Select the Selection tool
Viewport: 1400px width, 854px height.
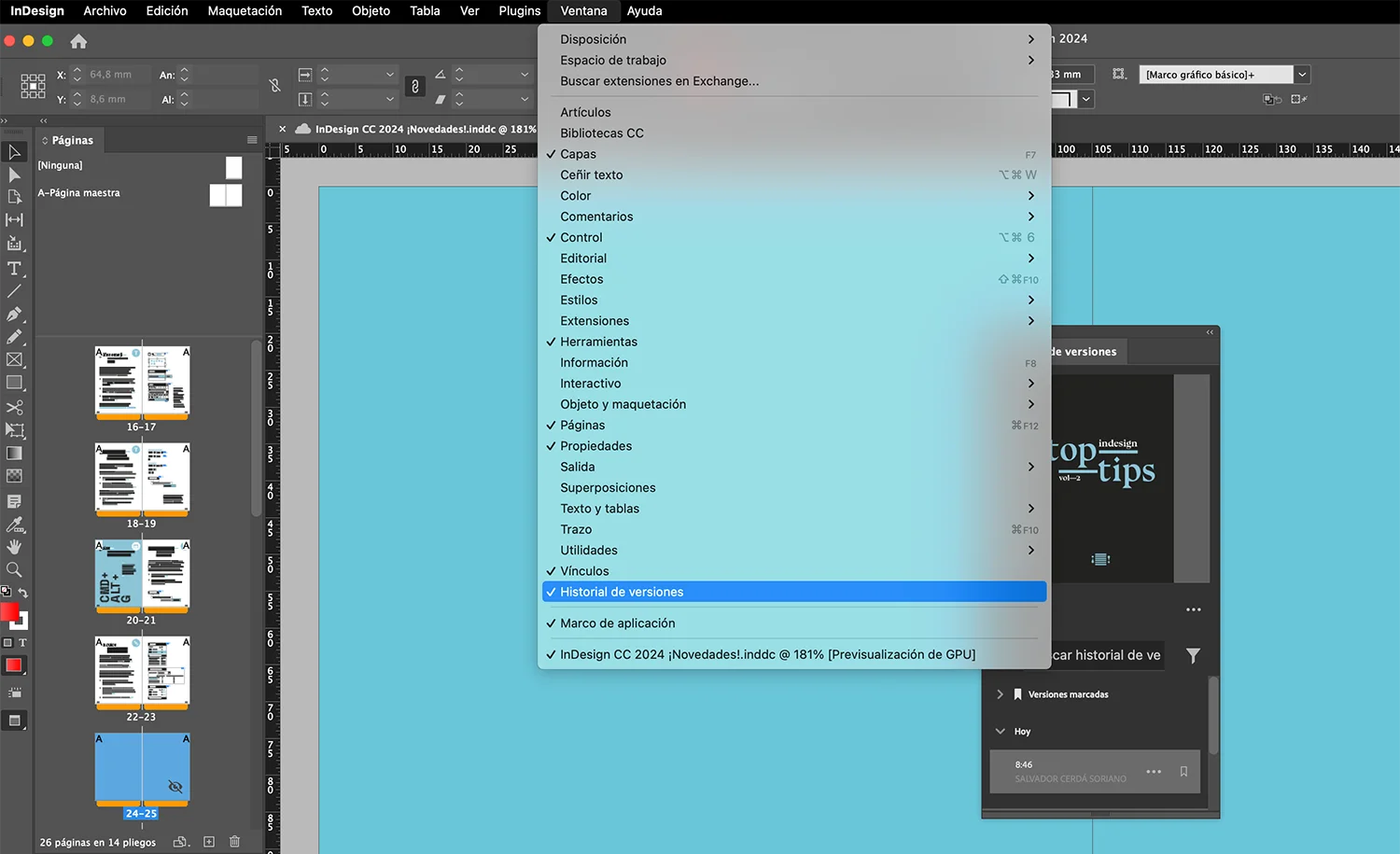(x=14, y=152)
